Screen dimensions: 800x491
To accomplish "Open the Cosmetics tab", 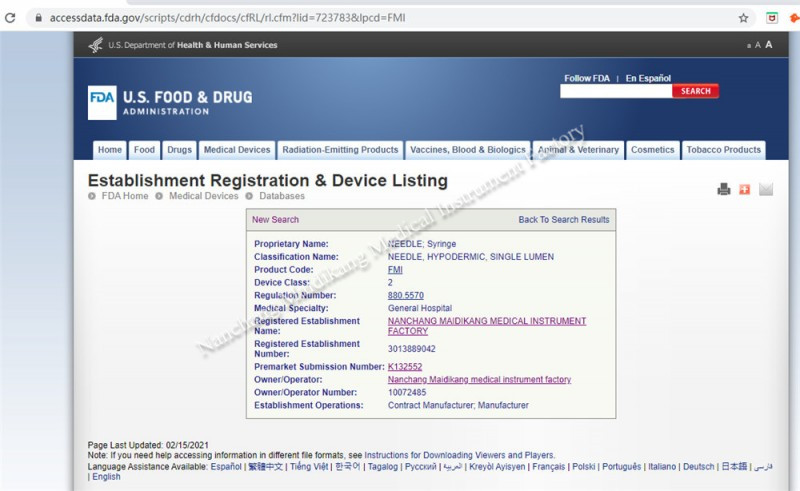I will coord(653,150).
